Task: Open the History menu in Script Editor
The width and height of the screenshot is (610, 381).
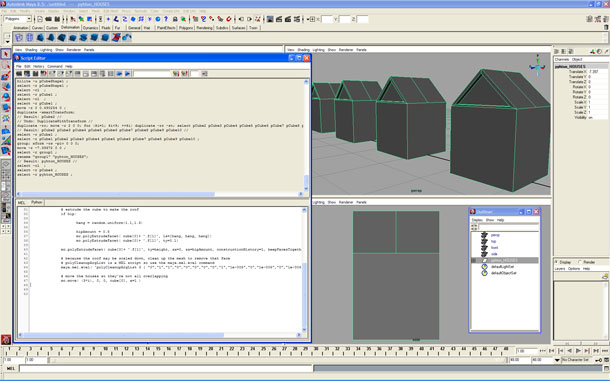Action: 39,67
